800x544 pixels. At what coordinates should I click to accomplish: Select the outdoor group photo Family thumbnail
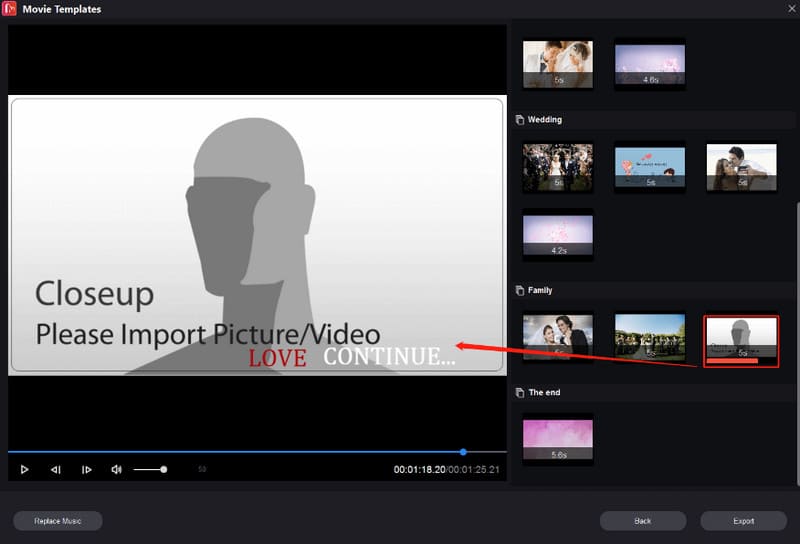pos(649,337)
